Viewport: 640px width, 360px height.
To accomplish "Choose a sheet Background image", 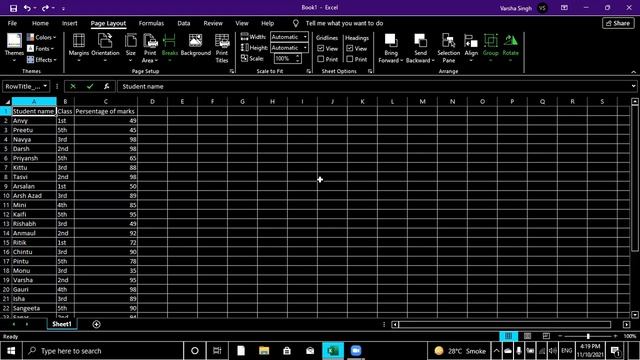I will click(x=196, y=45).
